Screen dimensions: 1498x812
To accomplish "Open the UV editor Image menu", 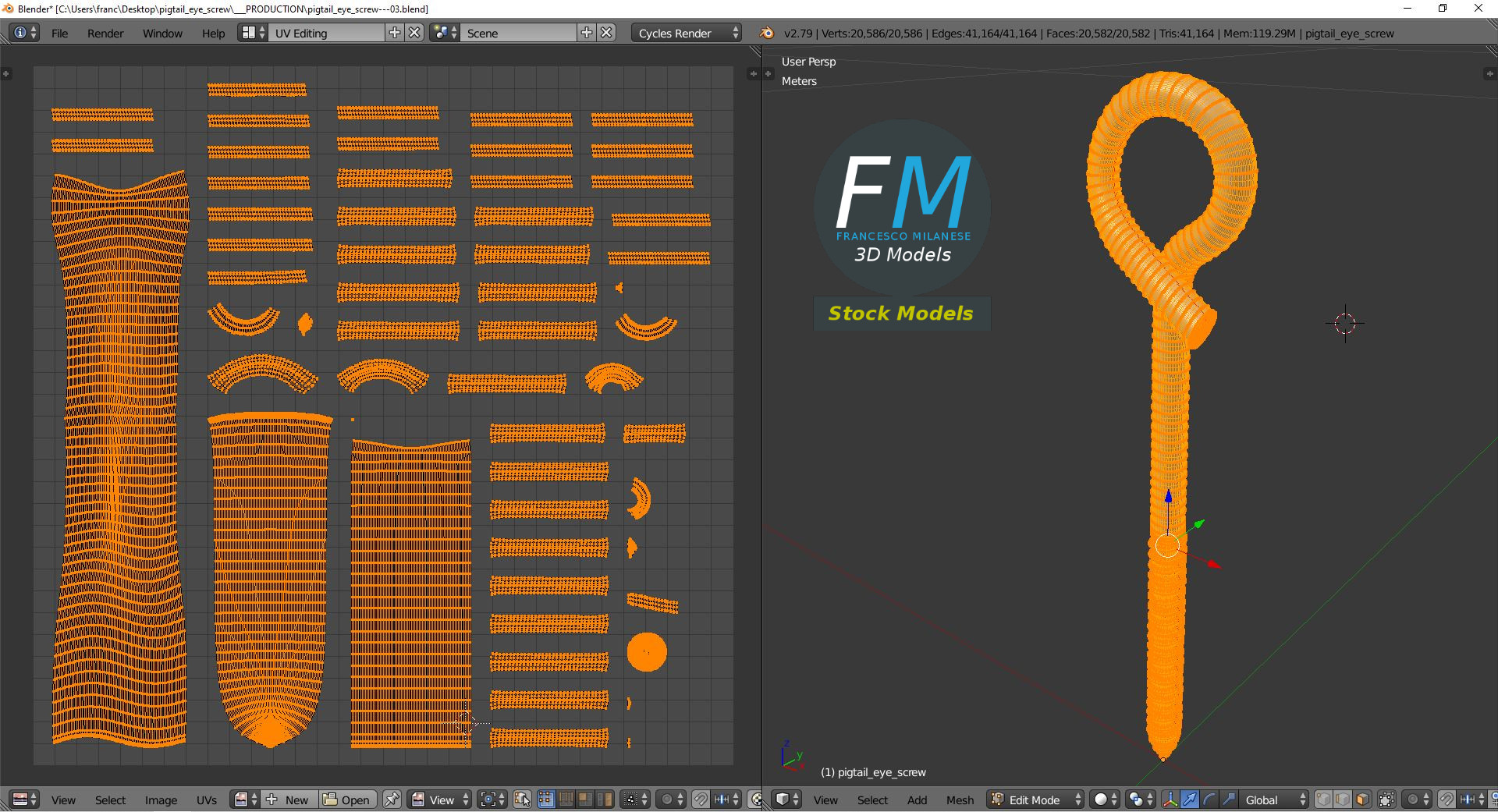I will (161, 800).
